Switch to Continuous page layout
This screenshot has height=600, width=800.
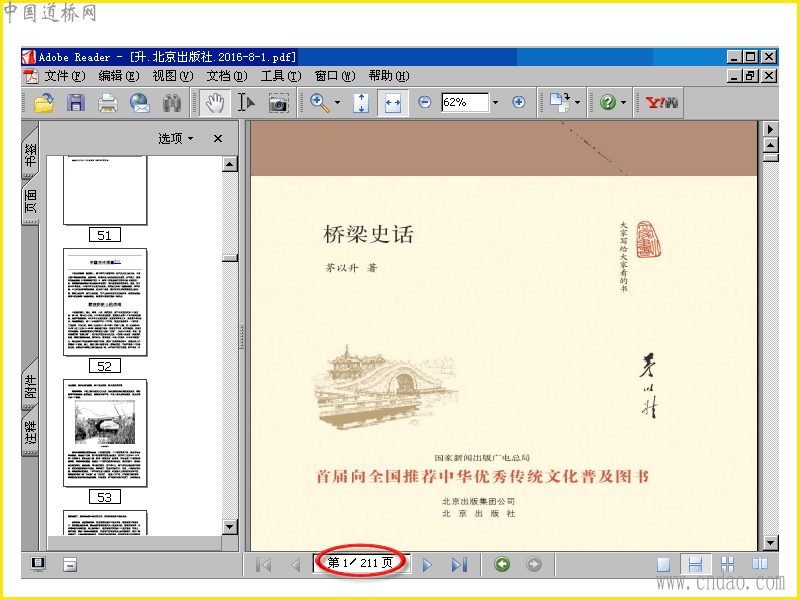[695, 564]
